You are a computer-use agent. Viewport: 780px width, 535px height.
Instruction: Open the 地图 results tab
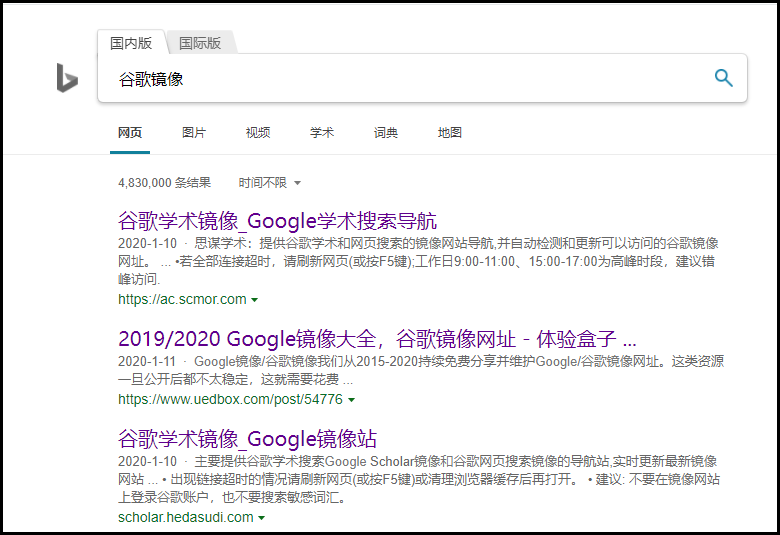(450, 133)
